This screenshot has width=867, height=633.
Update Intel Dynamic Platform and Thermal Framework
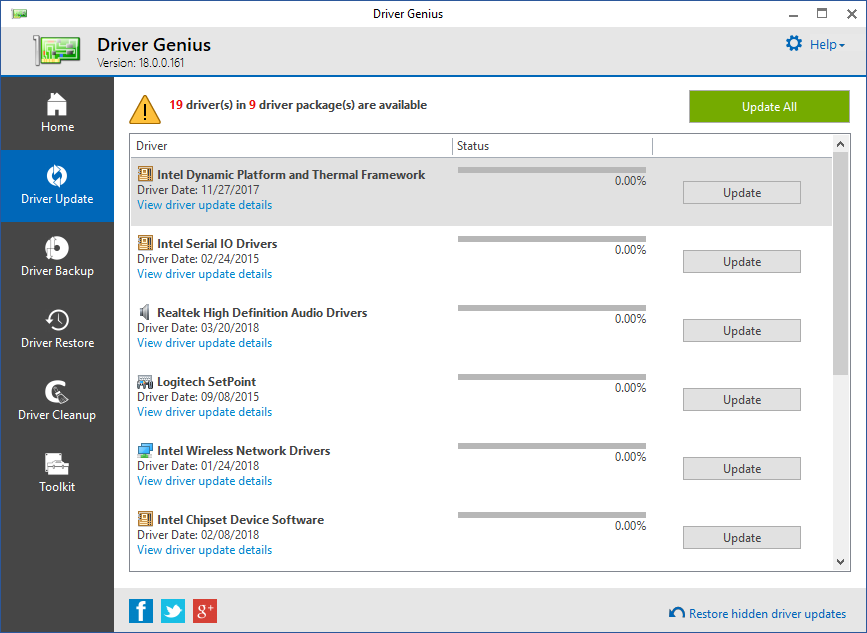pyautogui.click(x=741, y=192)
